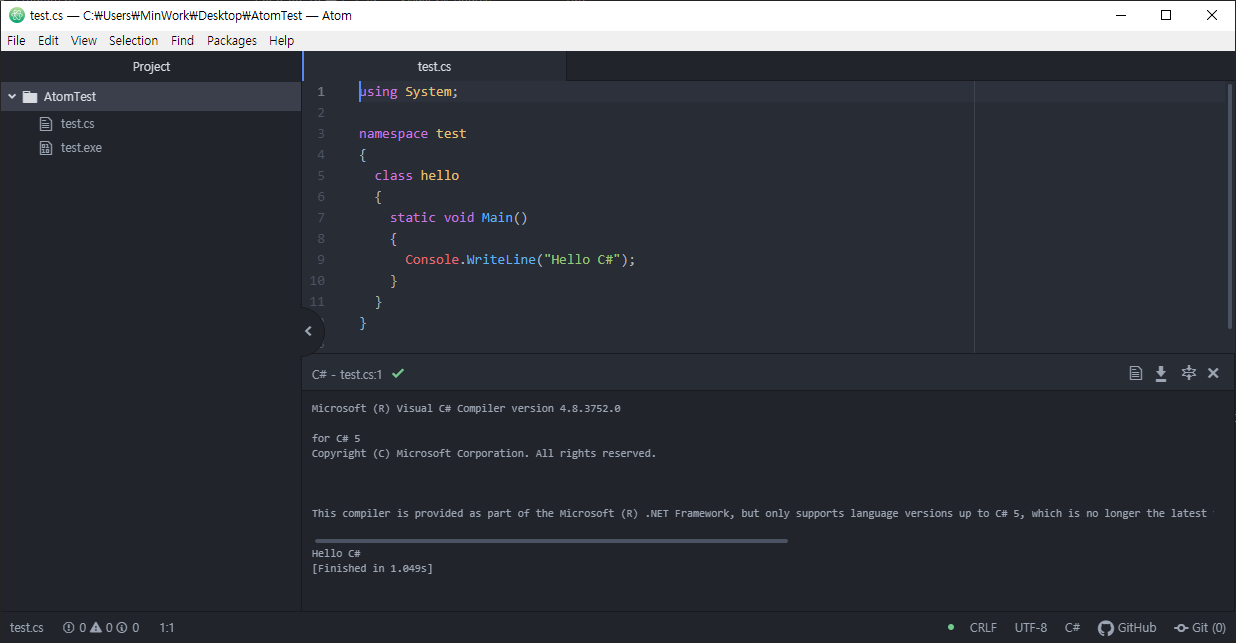Change the C# grammar selector
The image size is (1236, 643).
pos(1072,628)
